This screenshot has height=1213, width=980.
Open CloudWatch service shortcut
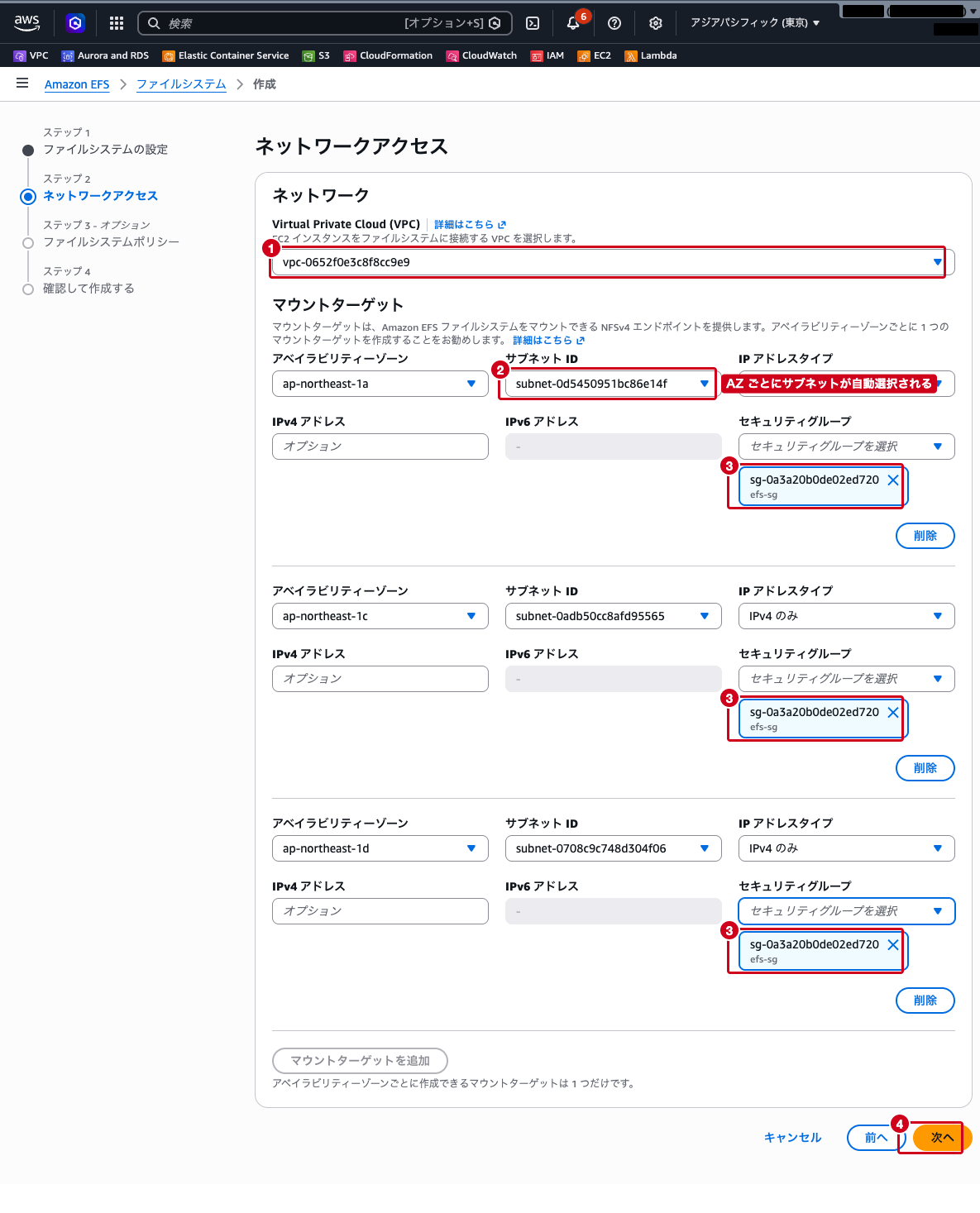point(481,55)
